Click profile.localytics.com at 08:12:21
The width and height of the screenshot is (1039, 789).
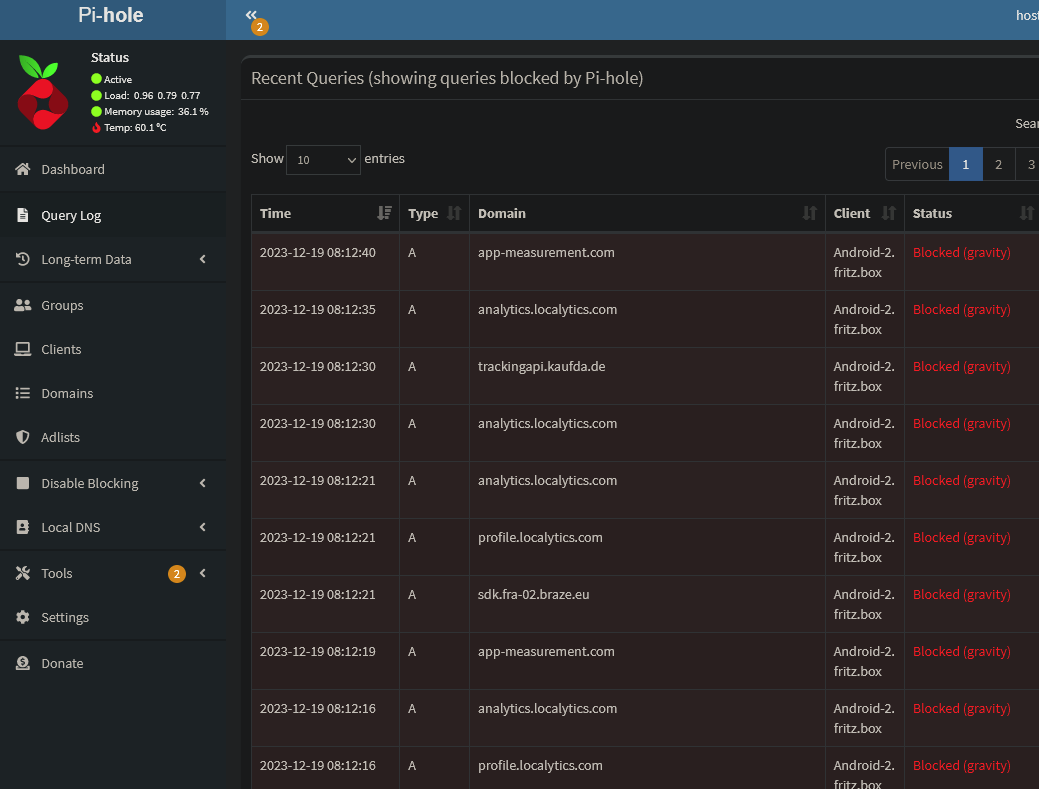tap(540, 537)
